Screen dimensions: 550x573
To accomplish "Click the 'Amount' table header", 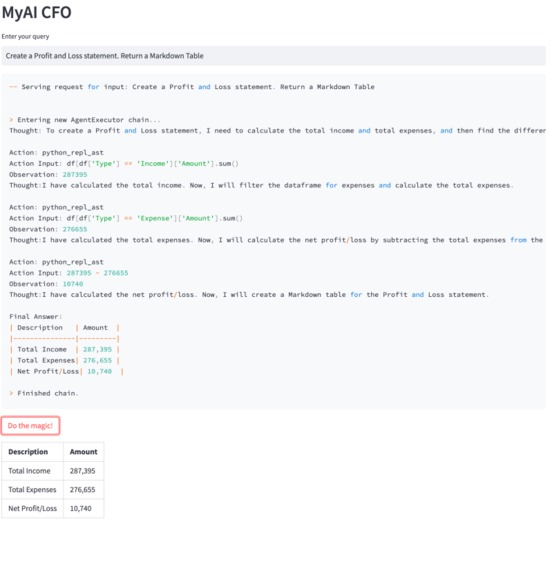I will tap(84, 452).
